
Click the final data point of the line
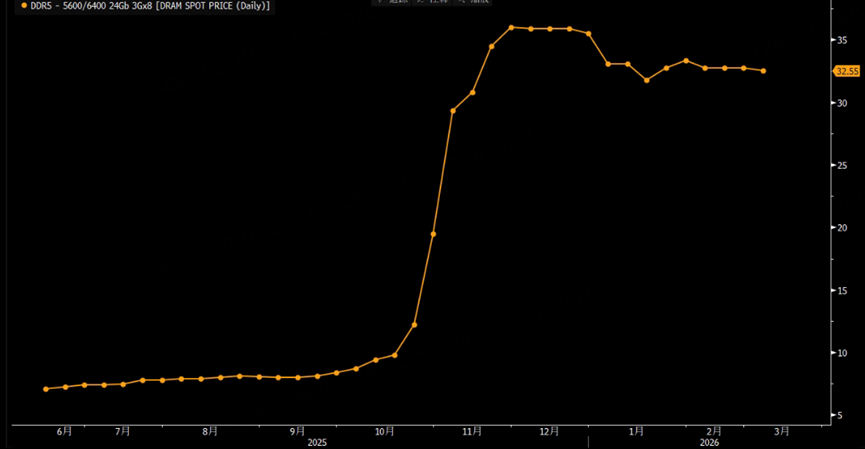(x=763, y=71)
